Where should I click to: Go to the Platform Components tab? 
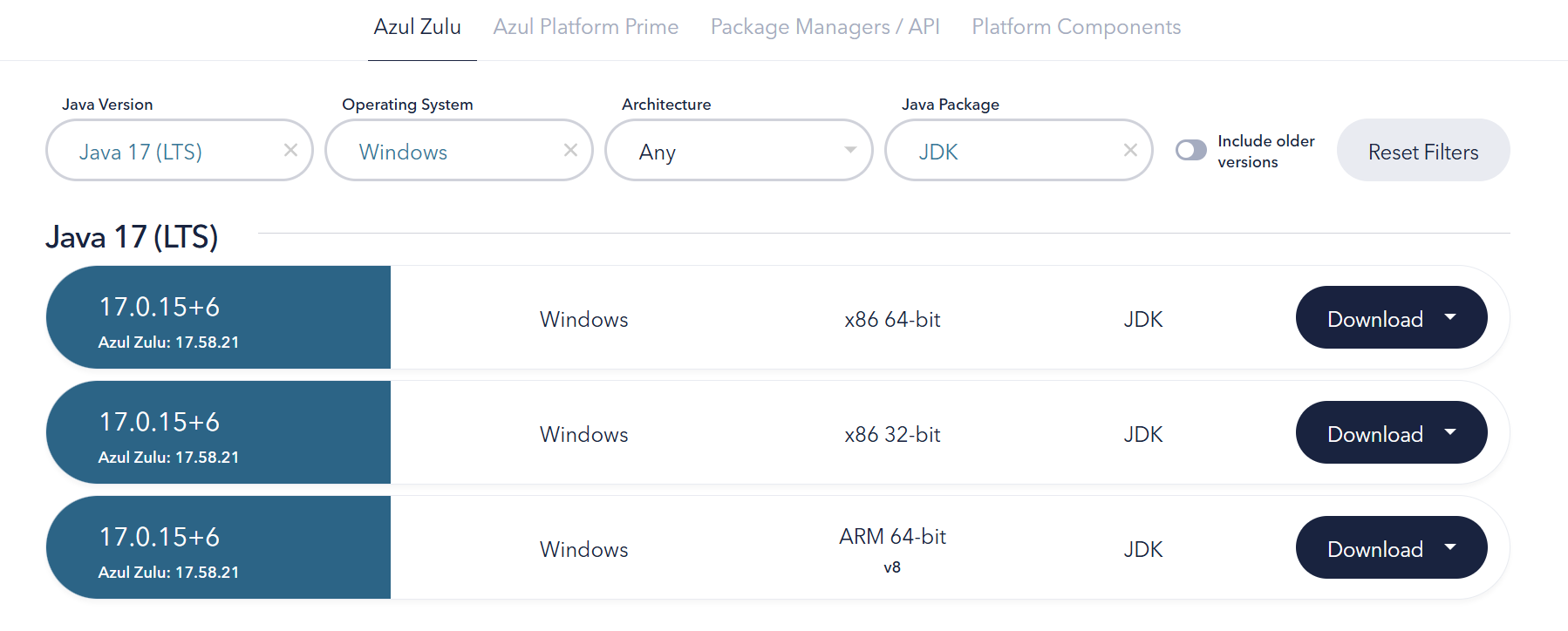coord(1075,27)
